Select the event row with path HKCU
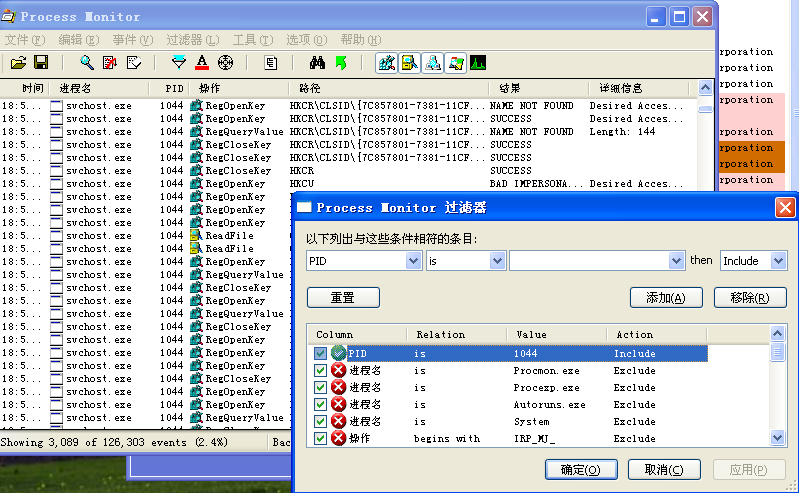 349,184
